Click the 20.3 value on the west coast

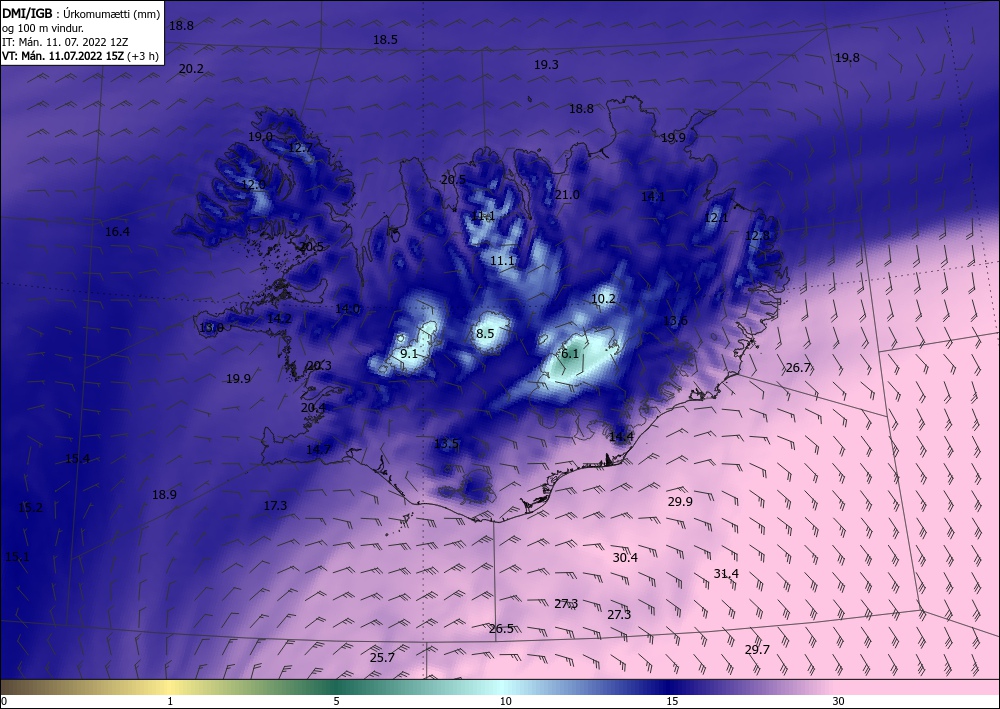click(319, 365)
